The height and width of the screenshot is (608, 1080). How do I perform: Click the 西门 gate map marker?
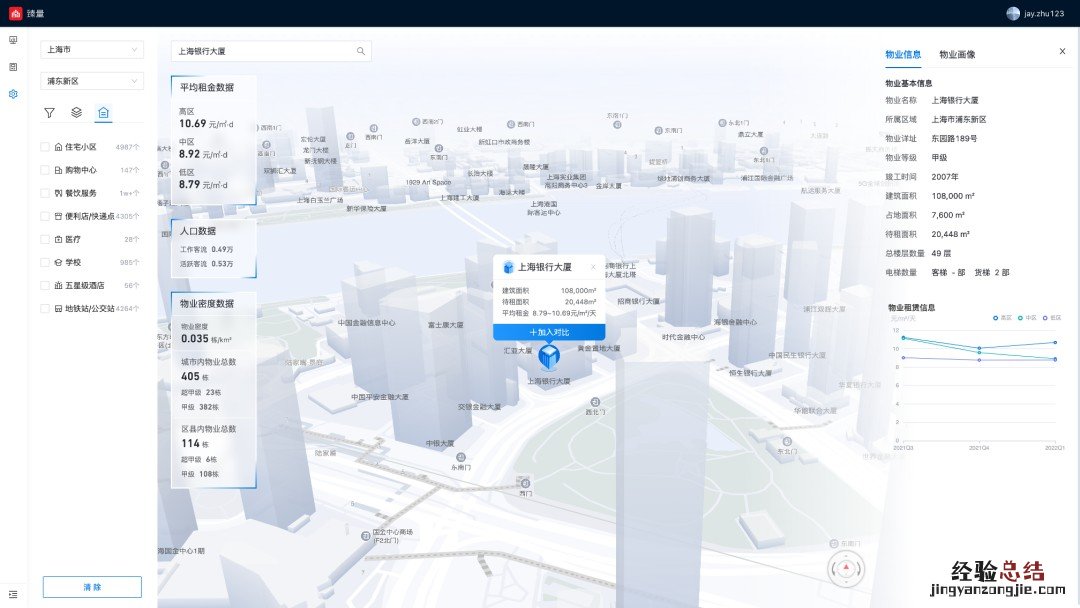(525, 483)
